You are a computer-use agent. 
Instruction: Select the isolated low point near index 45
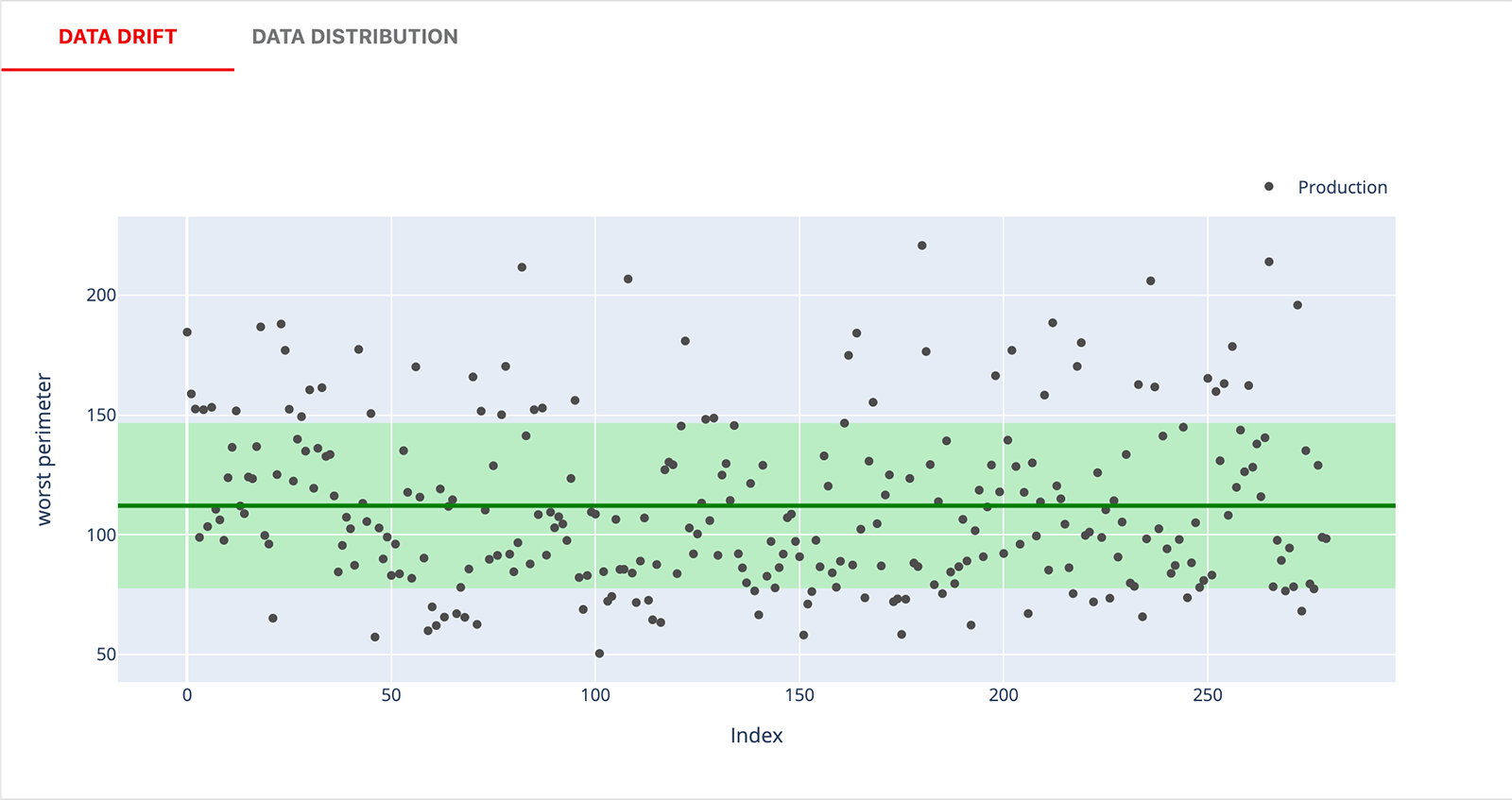(x=373, y=638)
